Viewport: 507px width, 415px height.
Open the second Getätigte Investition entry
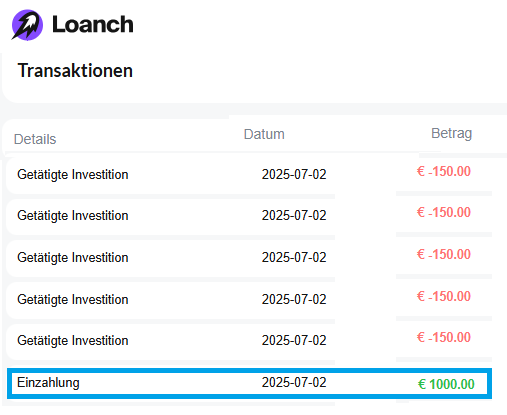[x=73, y=216]
